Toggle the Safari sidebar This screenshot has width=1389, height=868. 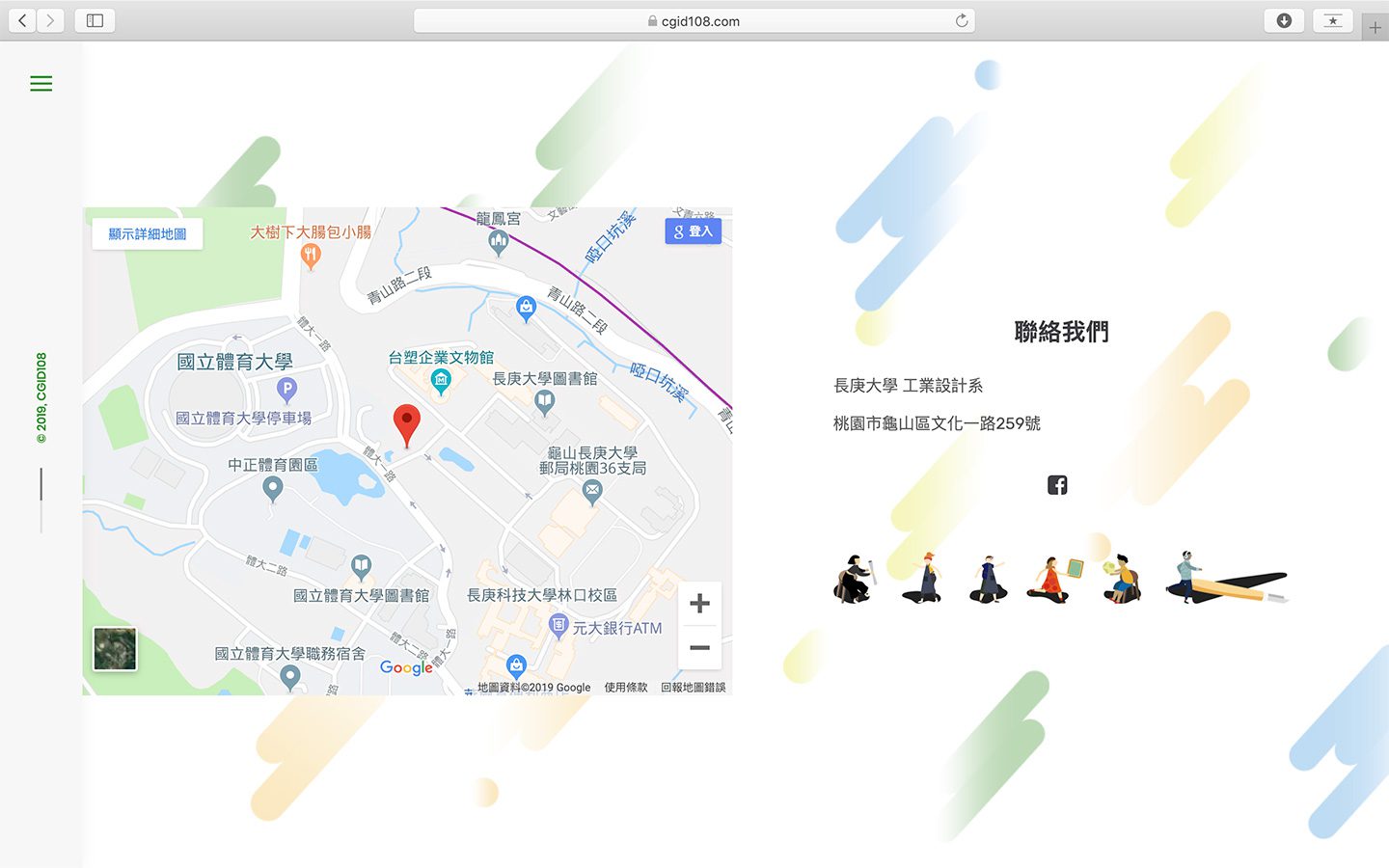pyautogui.click(x=95, y=21)
